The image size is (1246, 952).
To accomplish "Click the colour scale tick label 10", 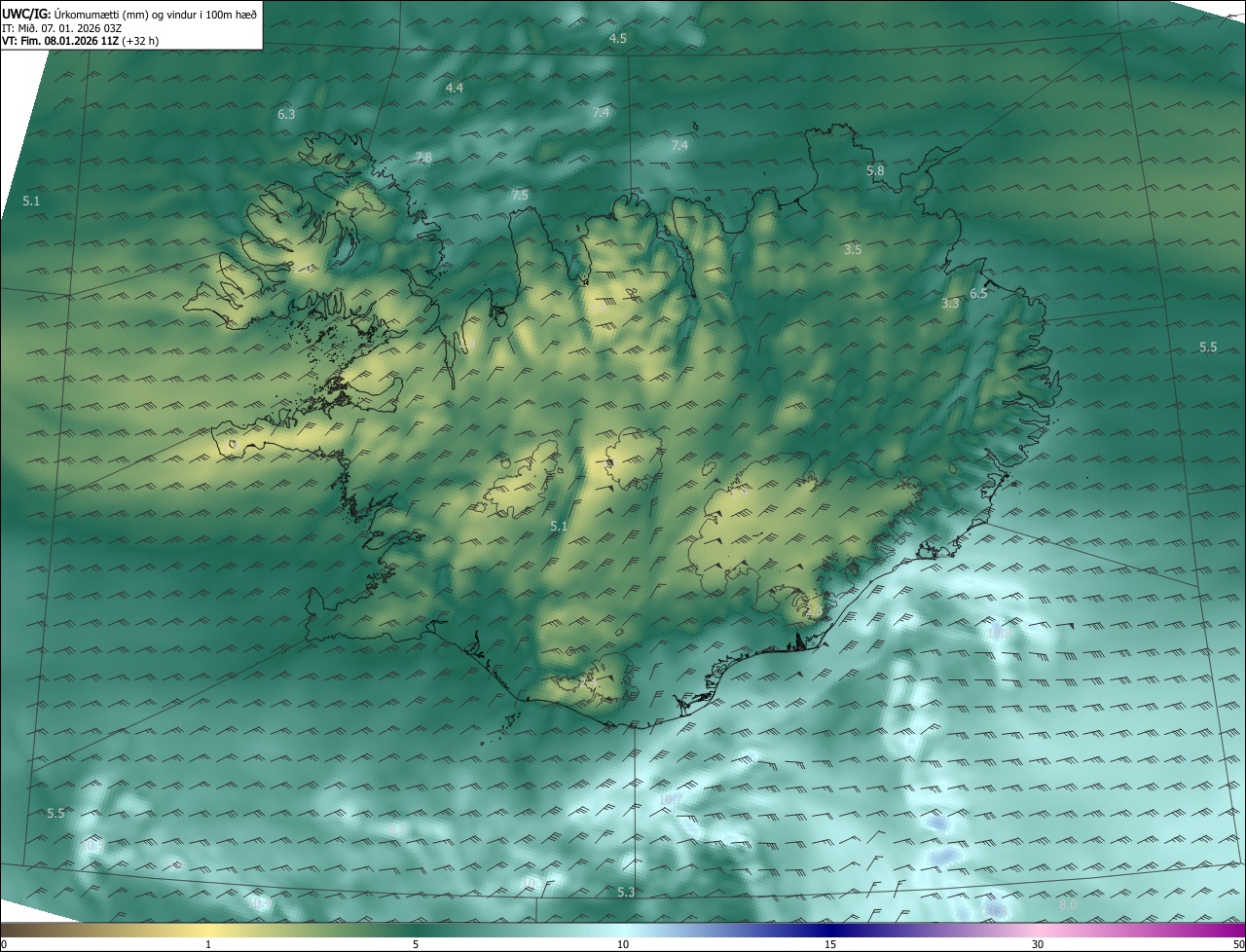I will click(623, 944).
